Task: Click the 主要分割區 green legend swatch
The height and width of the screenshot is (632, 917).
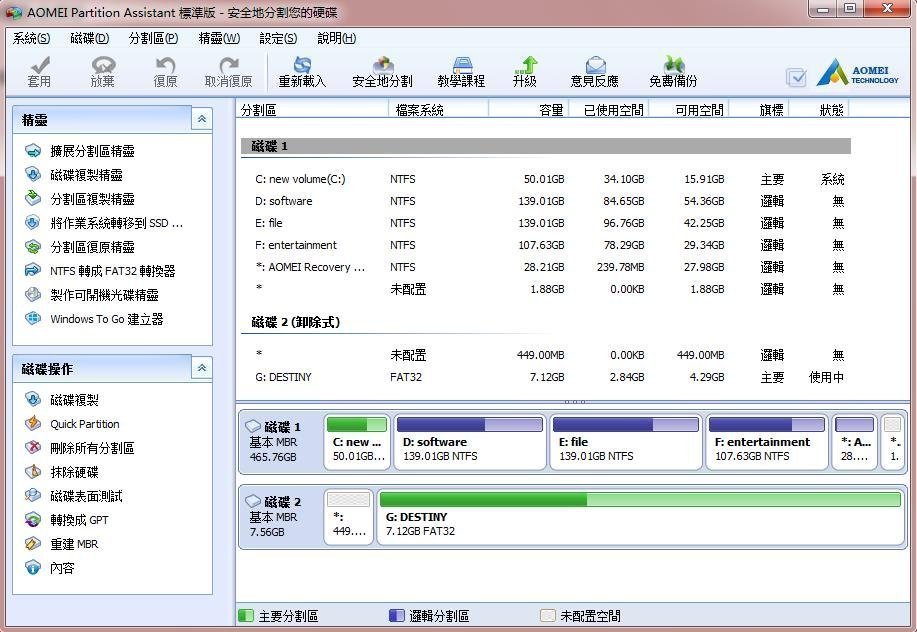Action: [246, 616]
